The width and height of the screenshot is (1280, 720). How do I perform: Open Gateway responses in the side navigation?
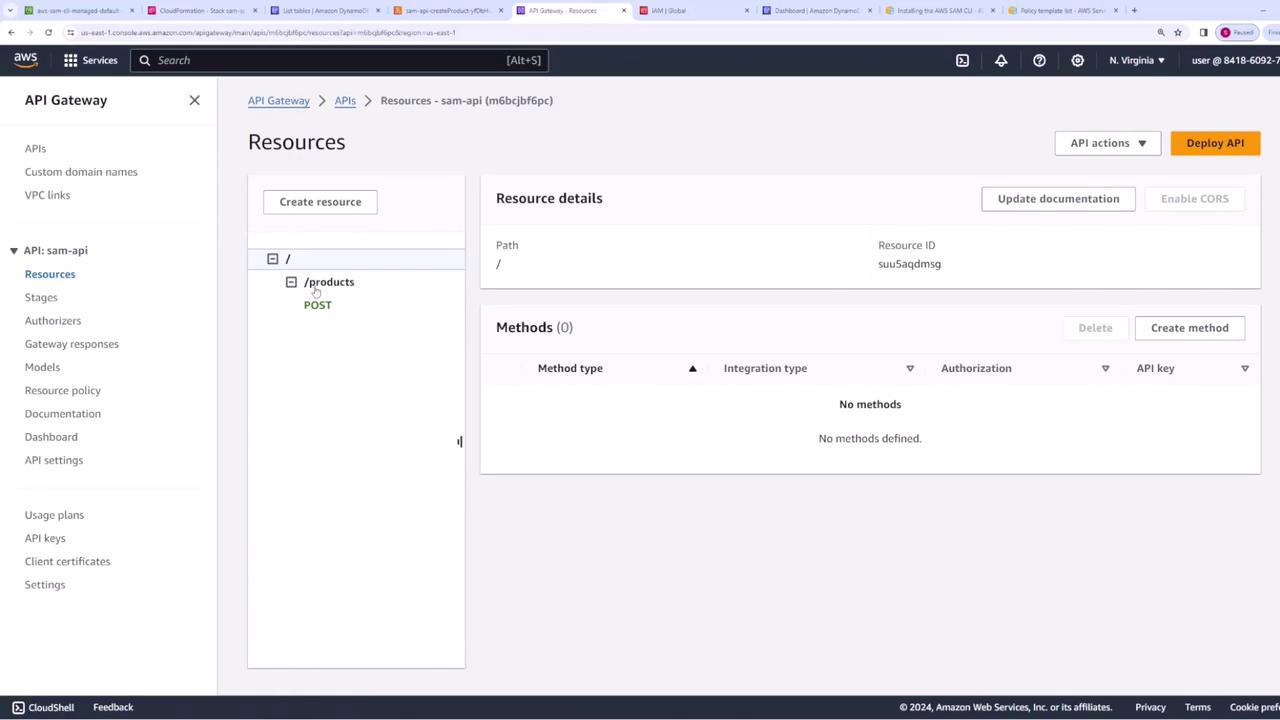tap(72, 344)
